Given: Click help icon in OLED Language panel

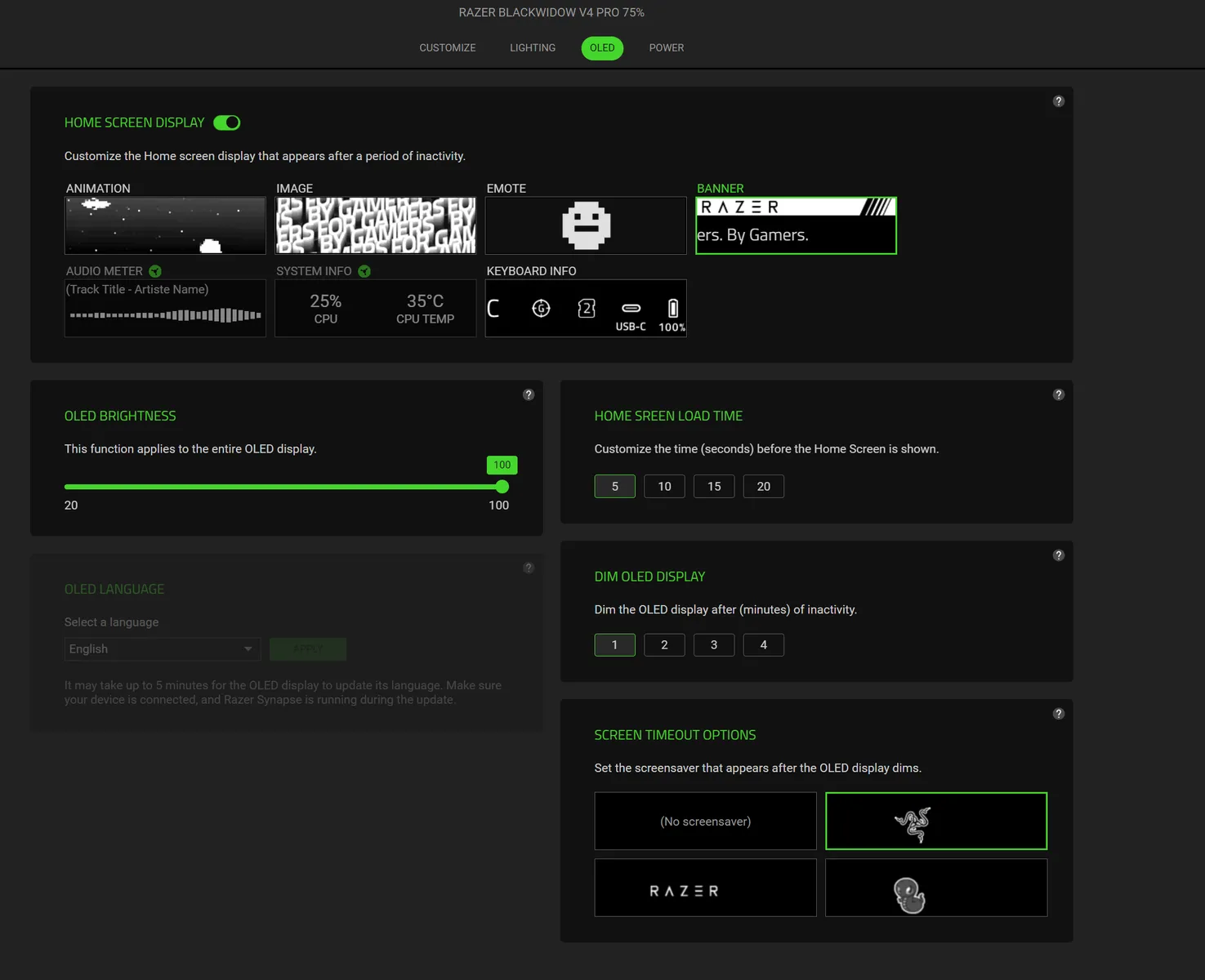Looking at the screenshot, I should (x=529, y=568).
